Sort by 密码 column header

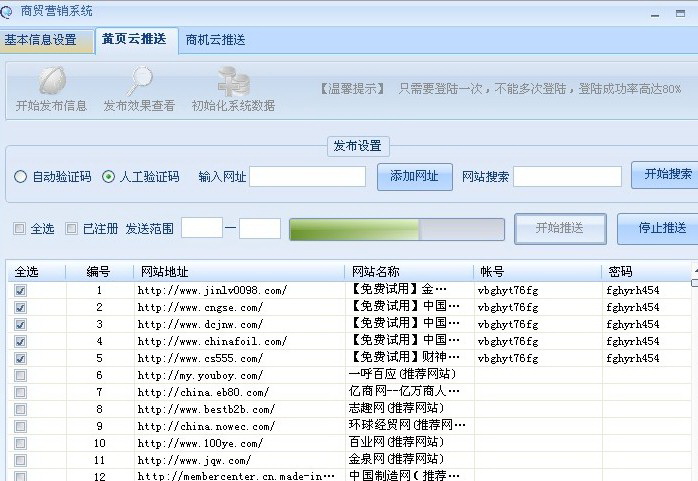pos(646,272)
